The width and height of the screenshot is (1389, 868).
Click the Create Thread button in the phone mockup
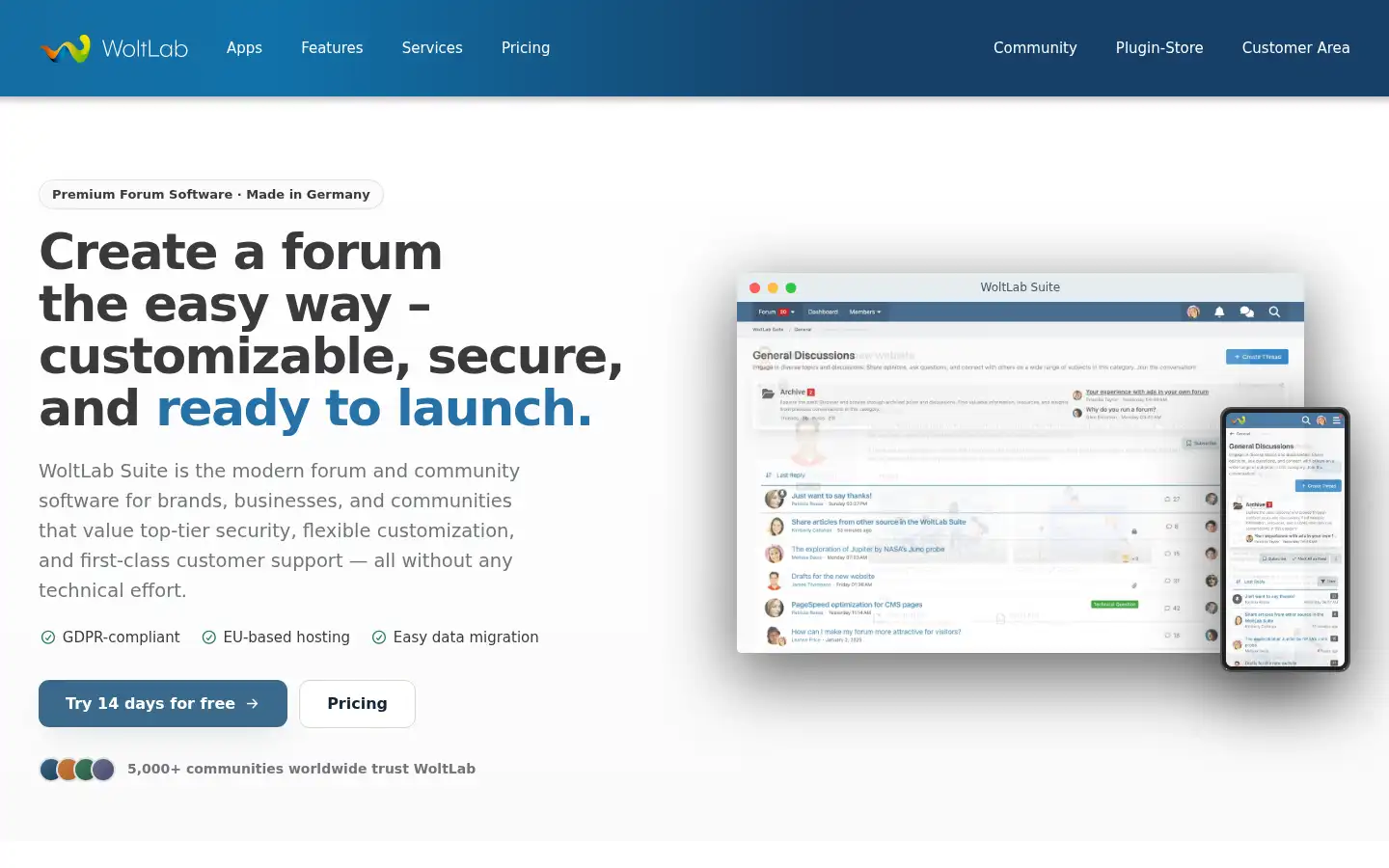[x=1319, y=486]
